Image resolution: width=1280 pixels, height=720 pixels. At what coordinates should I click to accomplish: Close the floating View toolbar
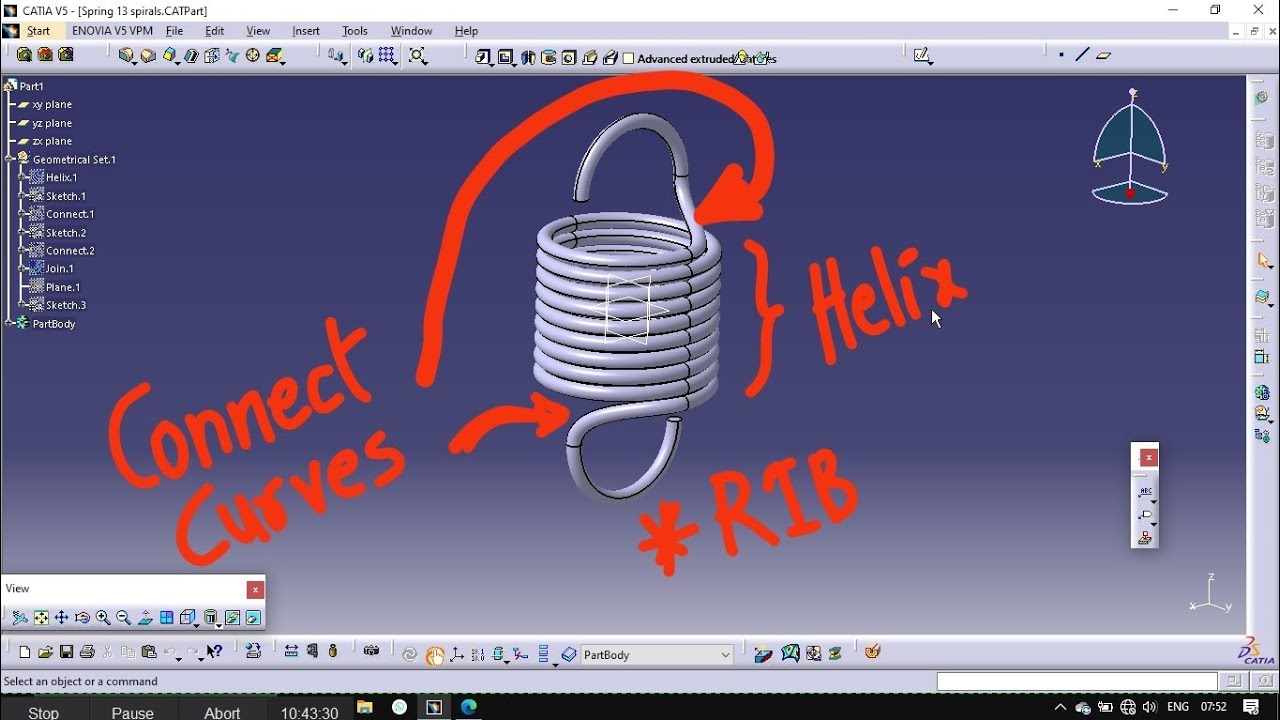[255, 590]
